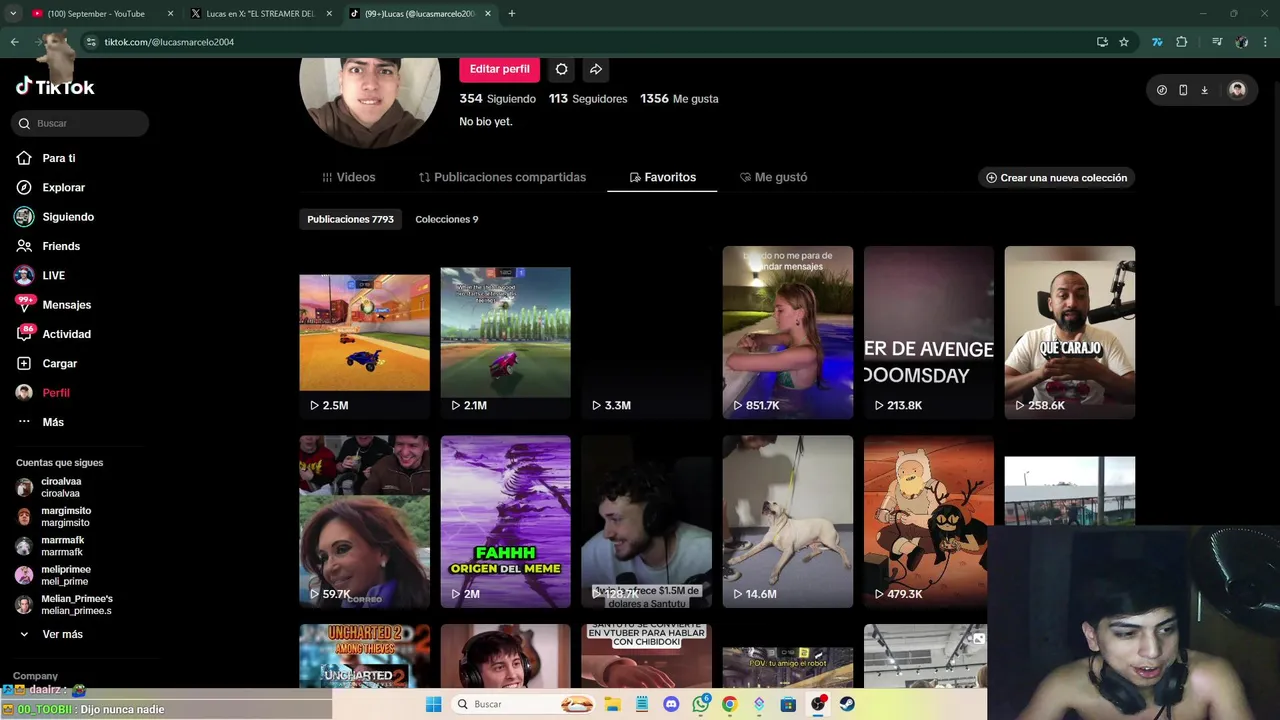Open the Santutu VTuber video

coord(646,656)
